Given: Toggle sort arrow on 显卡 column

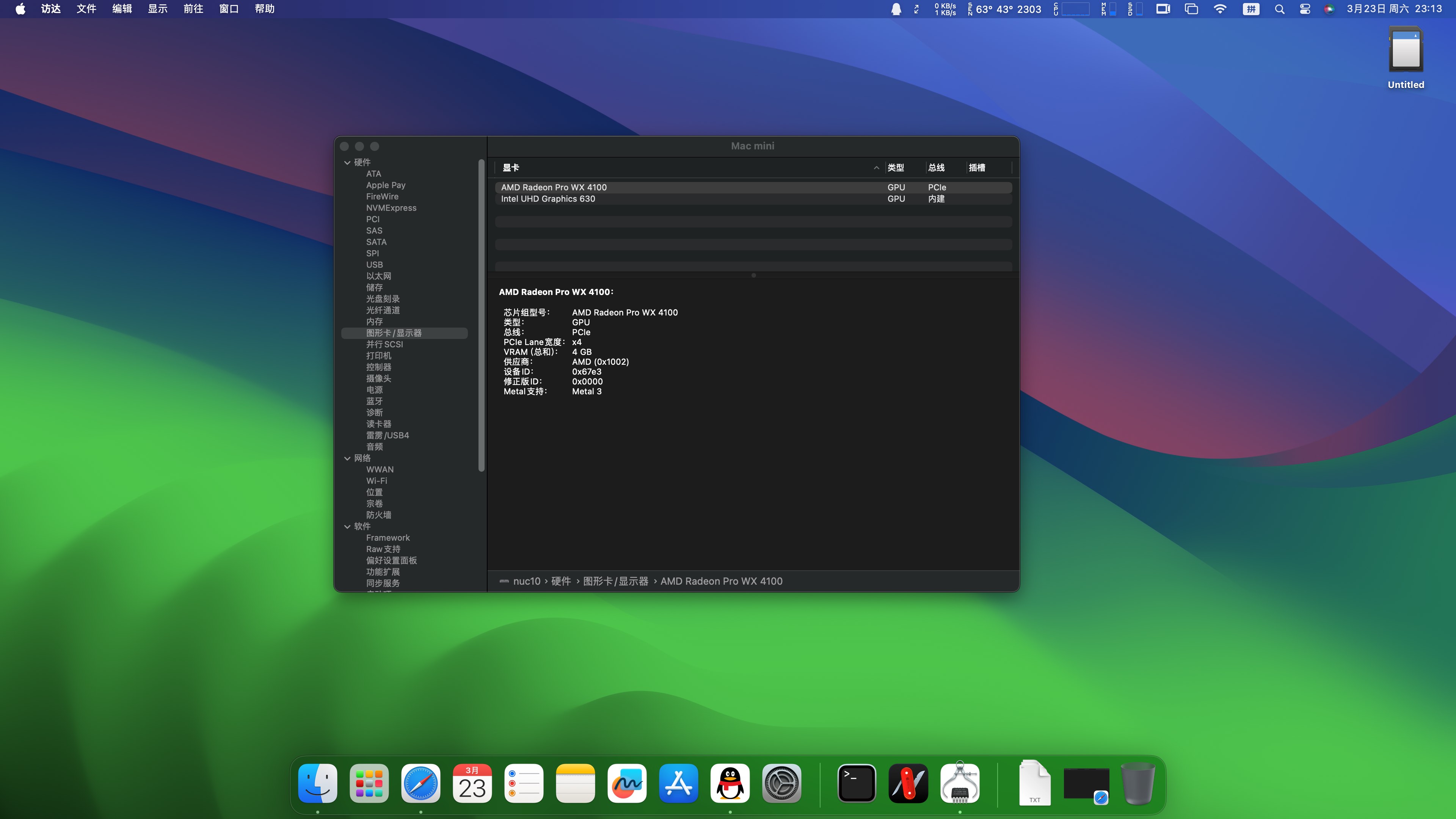Looking at the screenshot, I should [x=876, y=168].
